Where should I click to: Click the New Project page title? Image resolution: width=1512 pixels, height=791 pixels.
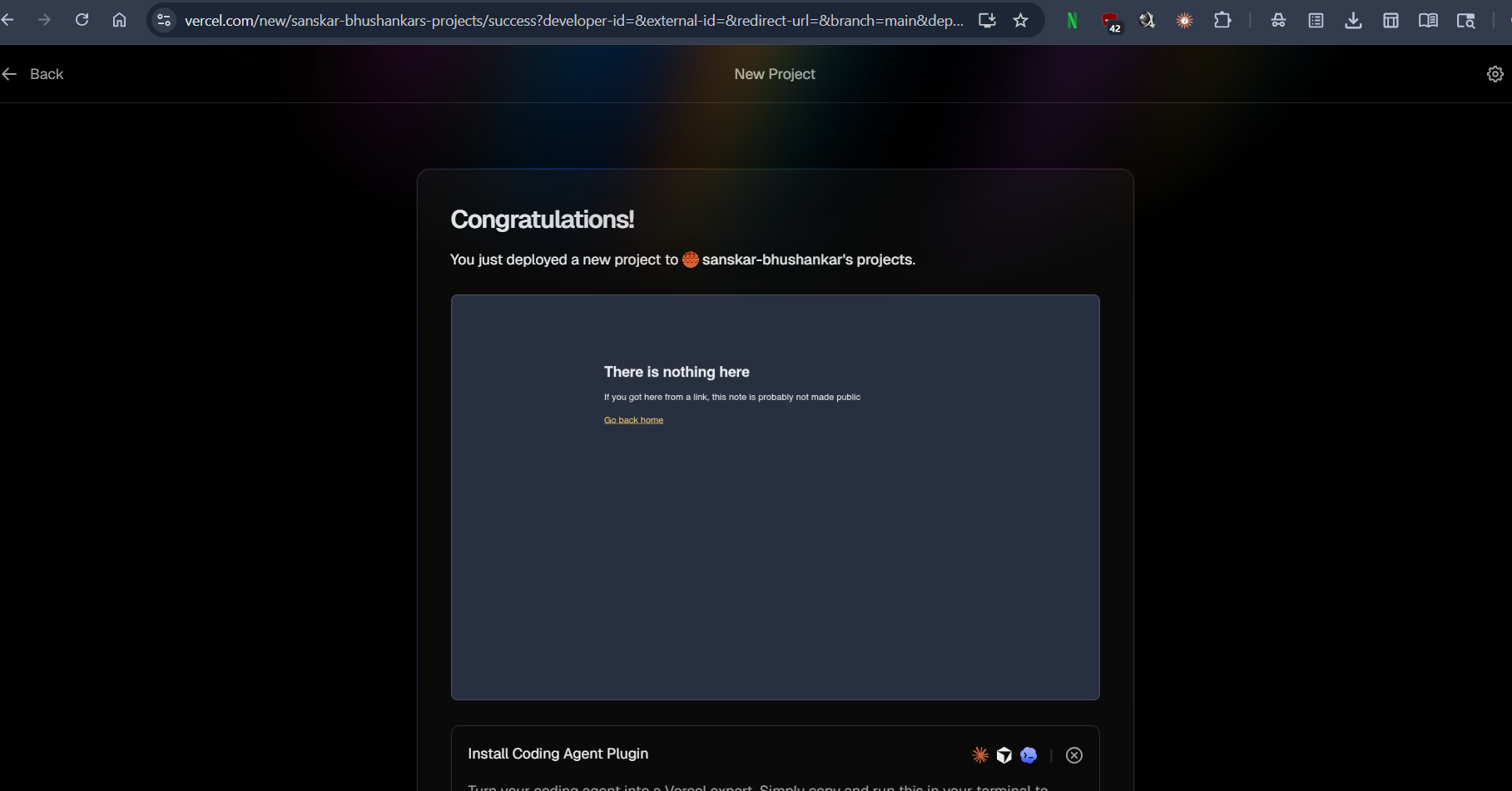pyautogui.click(x=775, y=74)
